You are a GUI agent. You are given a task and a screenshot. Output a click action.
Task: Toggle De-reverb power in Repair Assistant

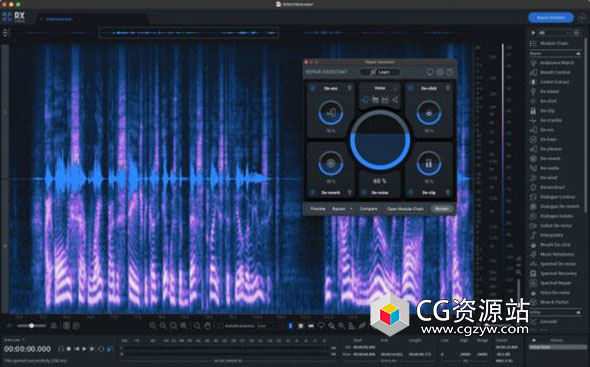coord(312,193)
